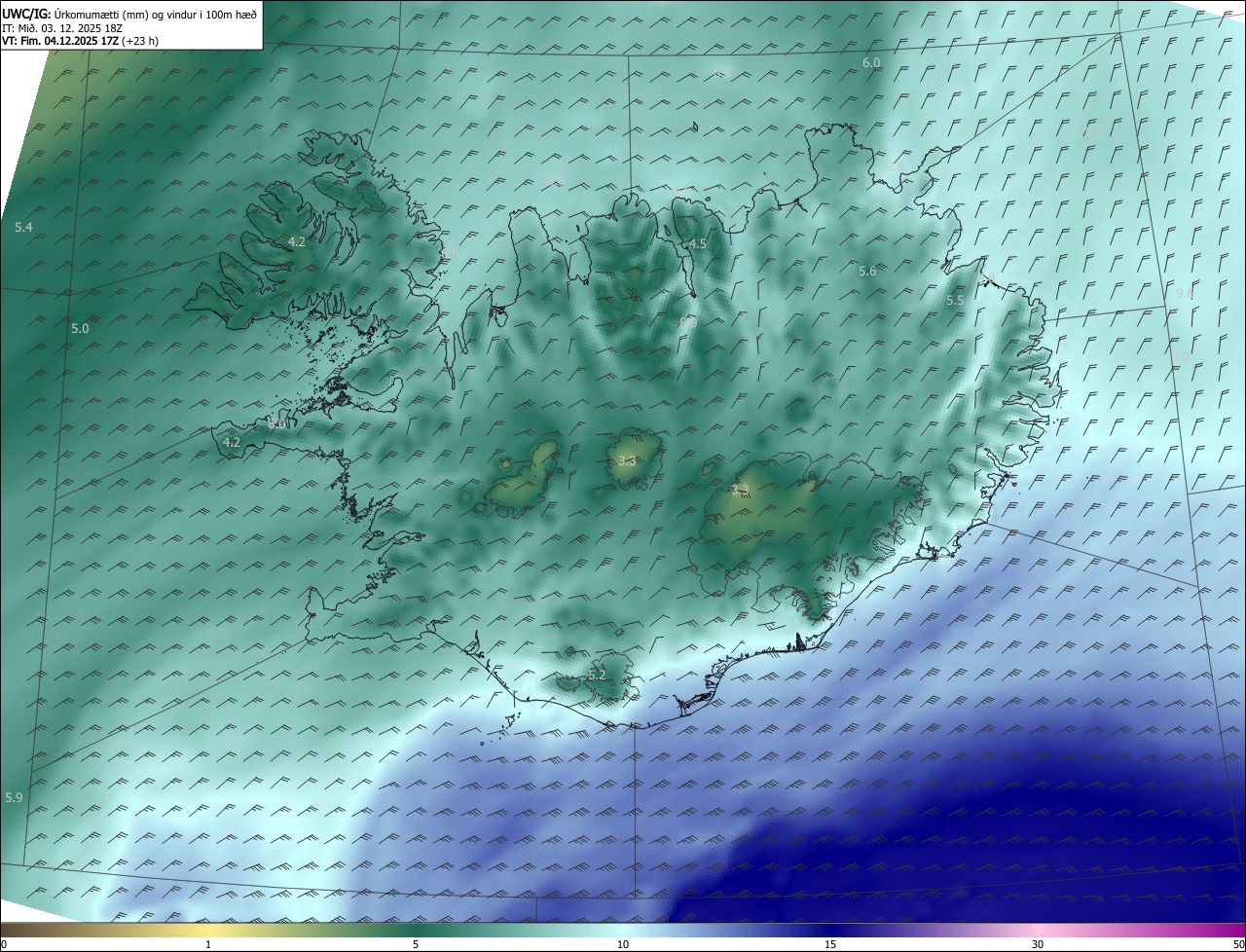Click the '5' tick on the colour scale
Image resolution: width=1246 pixels, height=952 pixels.
[415, 944]
